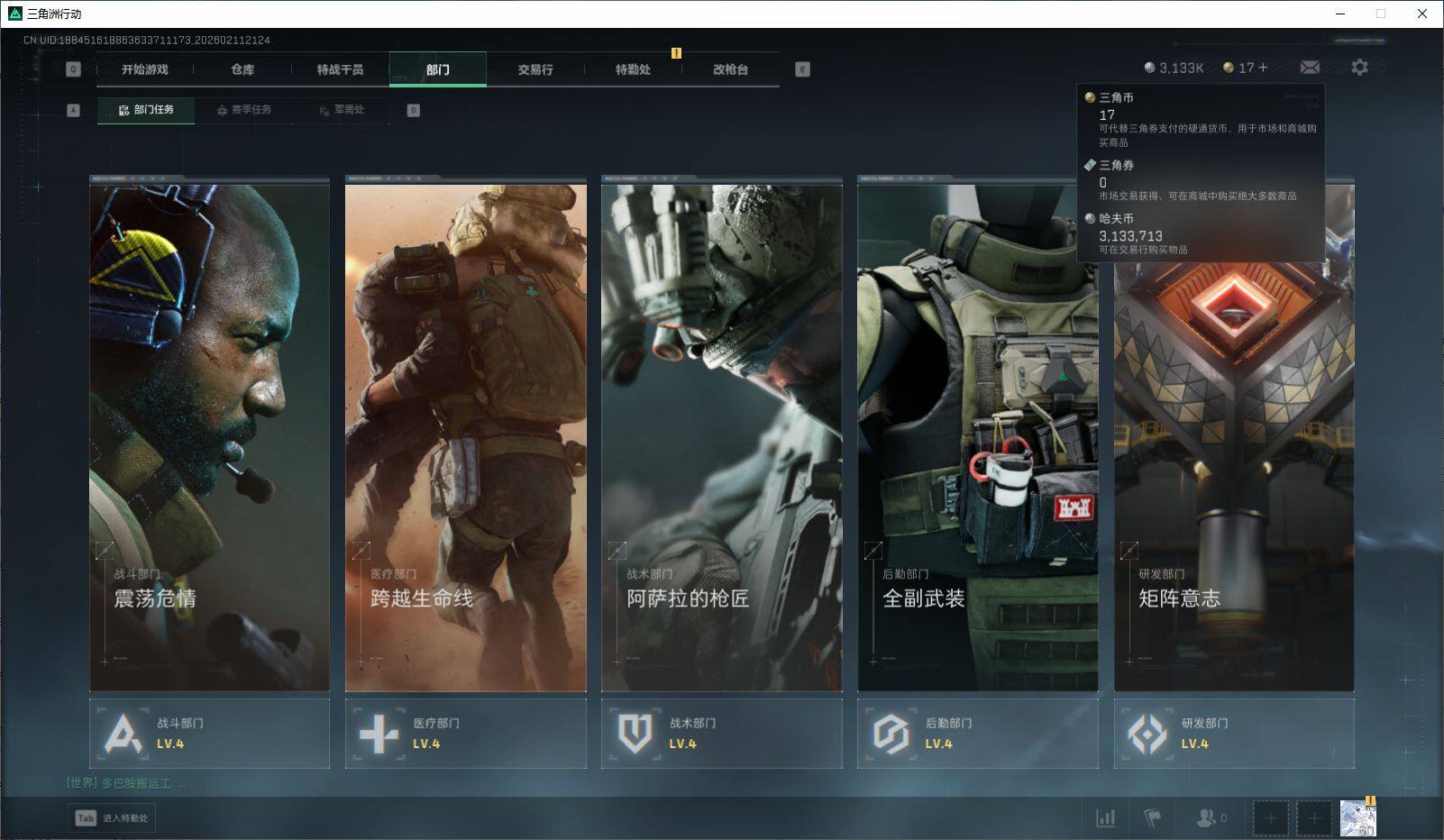Click the plus next to 三角币 balance
This screenshot has width=1444, height=840.
[x=1263, y=68]
